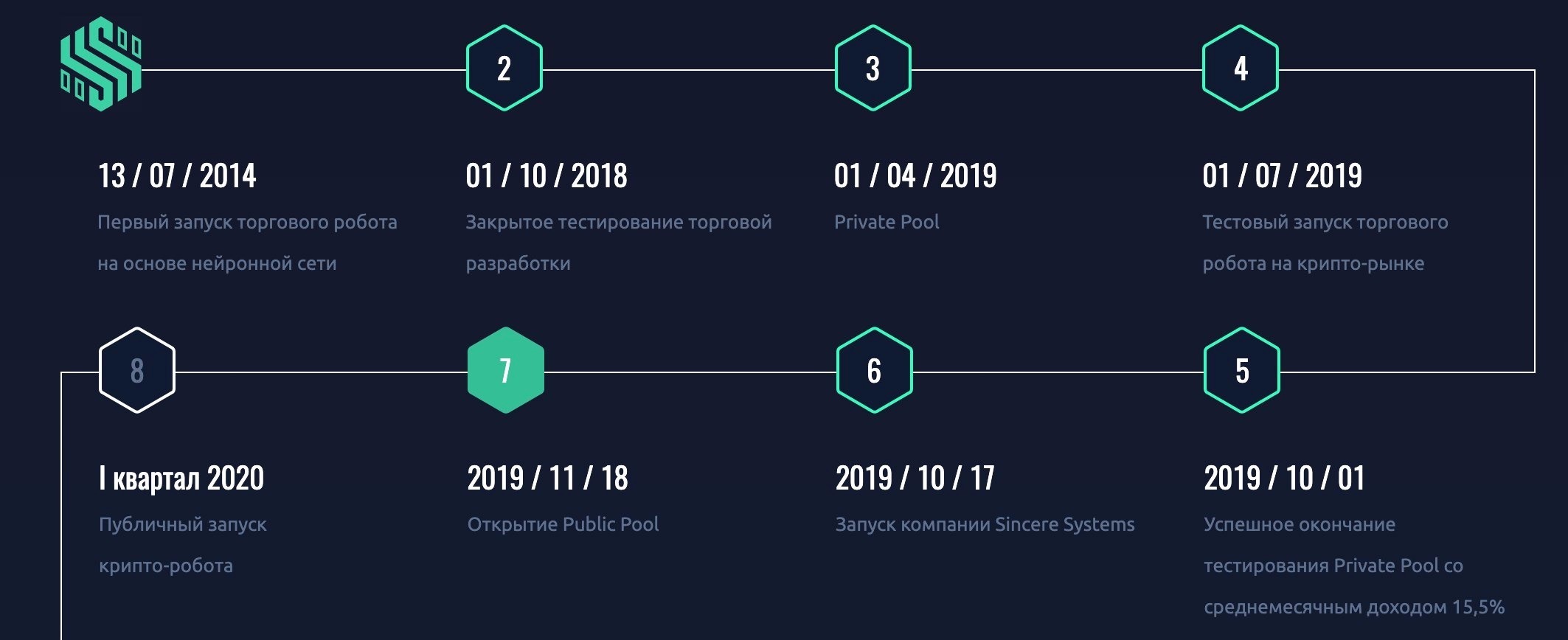Click the Публичный запуск крипто-робота description

(x=182, y=545)
